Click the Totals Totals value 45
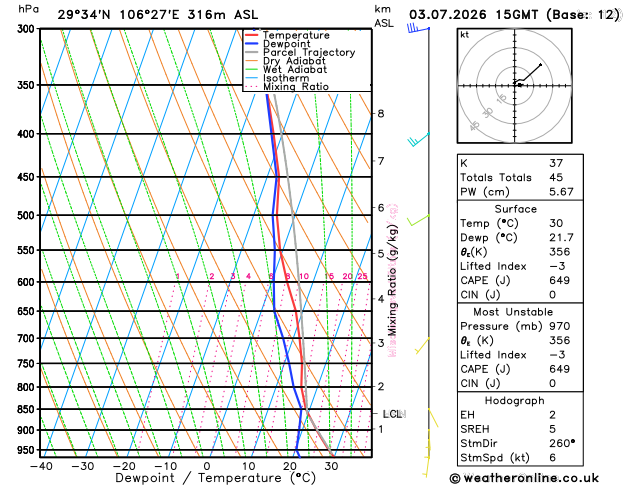Viewport: 629px width, 486px height. [556, 177]
